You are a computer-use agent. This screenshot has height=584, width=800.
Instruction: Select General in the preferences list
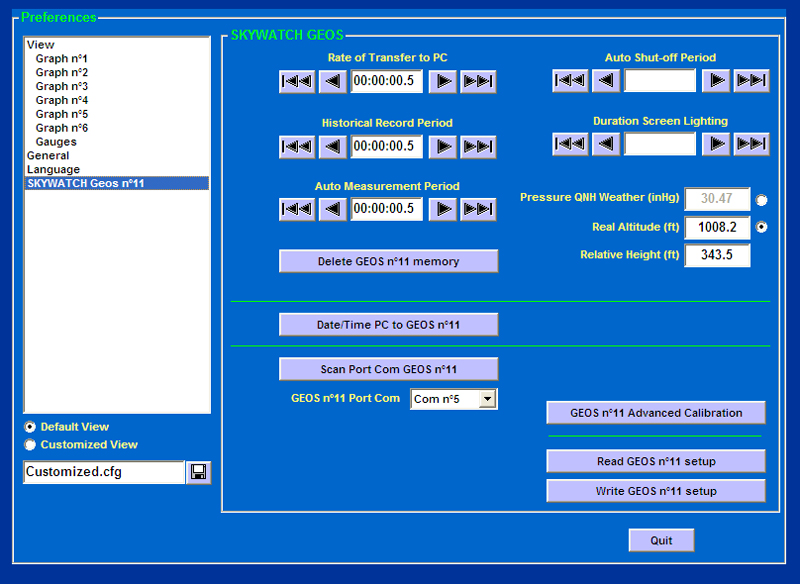[x=48, y=156]
